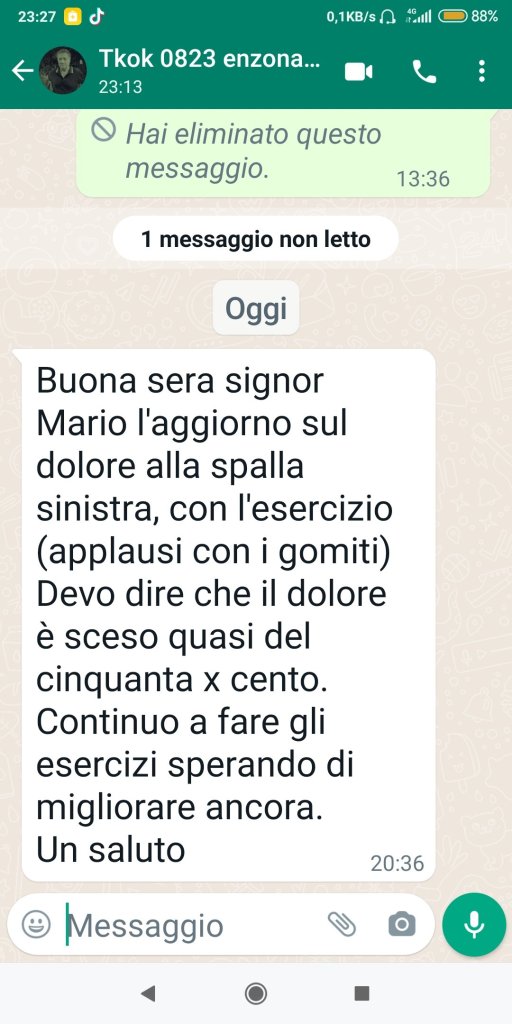The image size is (512, 1024).
Task: Select the deleted message bubble
Action: coord(283,153)
